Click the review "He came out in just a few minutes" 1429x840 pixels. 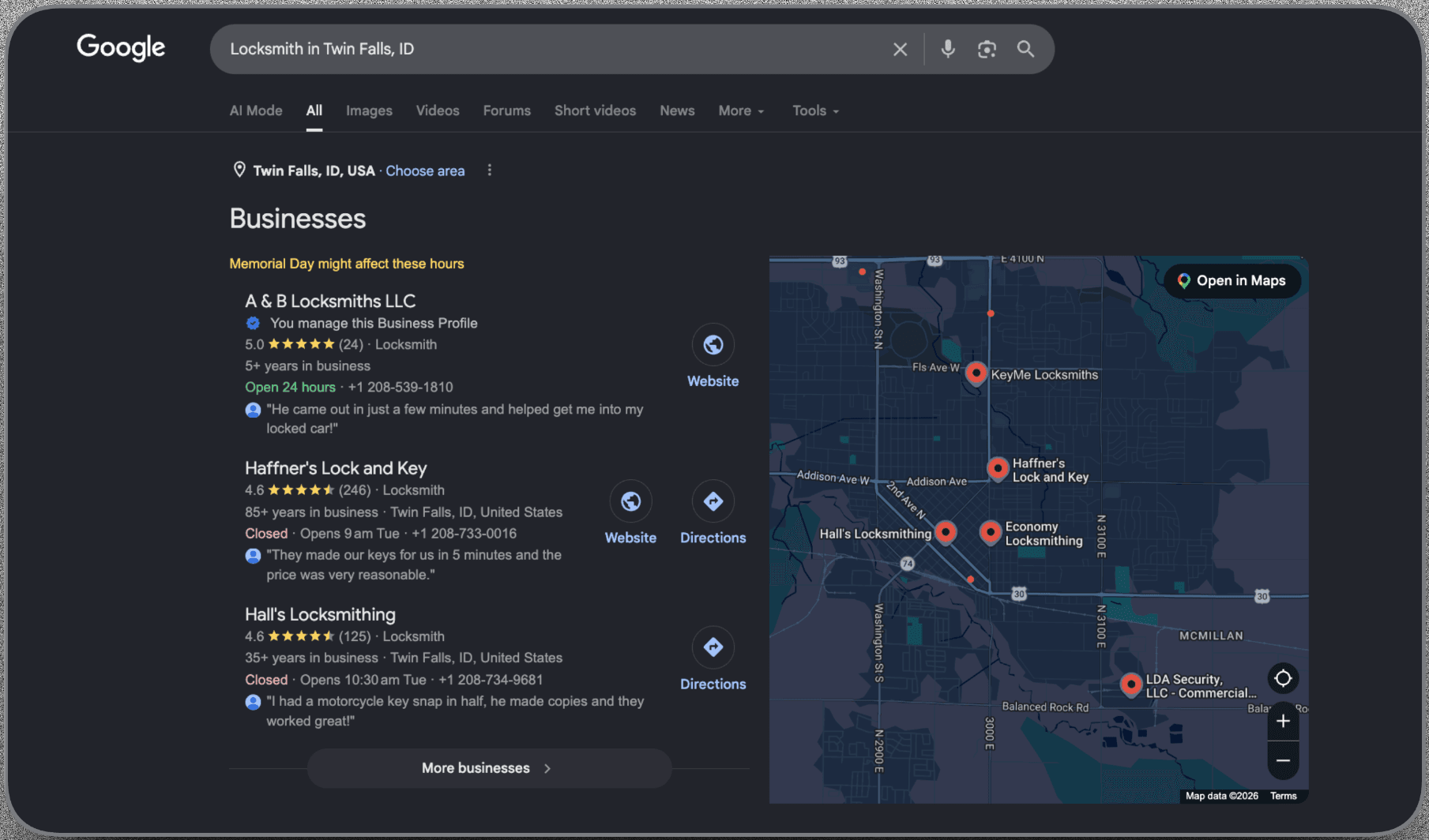tap(455, 419)
